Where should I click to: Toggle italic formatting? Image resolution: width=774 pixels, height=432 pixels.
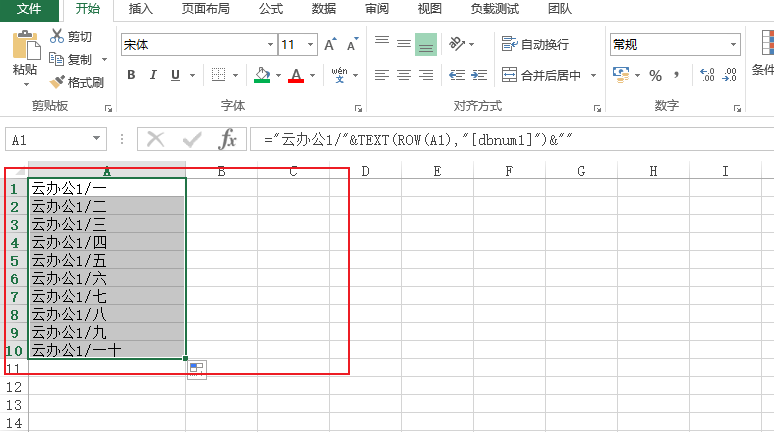[x=153, y=75]
